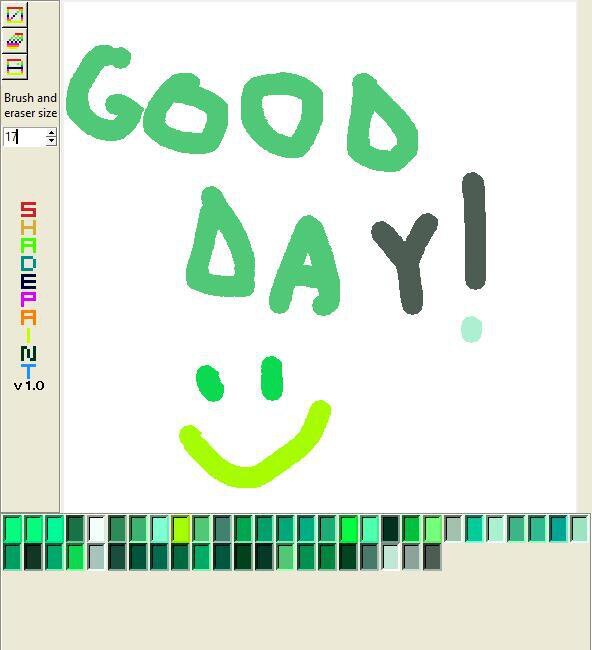Viewport: 592px width, 650px height.
Task: Click the floppy-disk save icon
Action: 15,66
